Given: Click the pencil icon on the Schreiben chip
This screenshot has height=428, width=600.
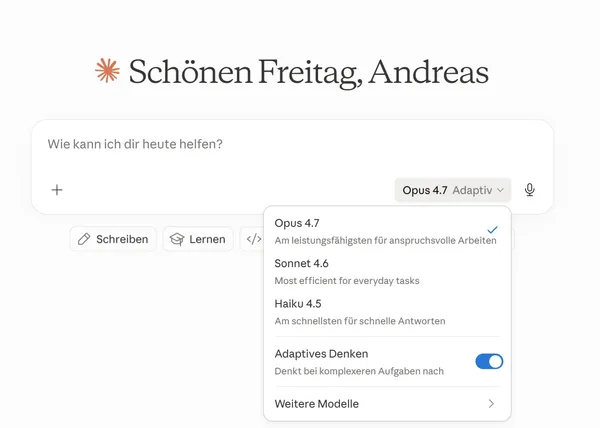Looking at the screenshot, I should click(84, 239).
